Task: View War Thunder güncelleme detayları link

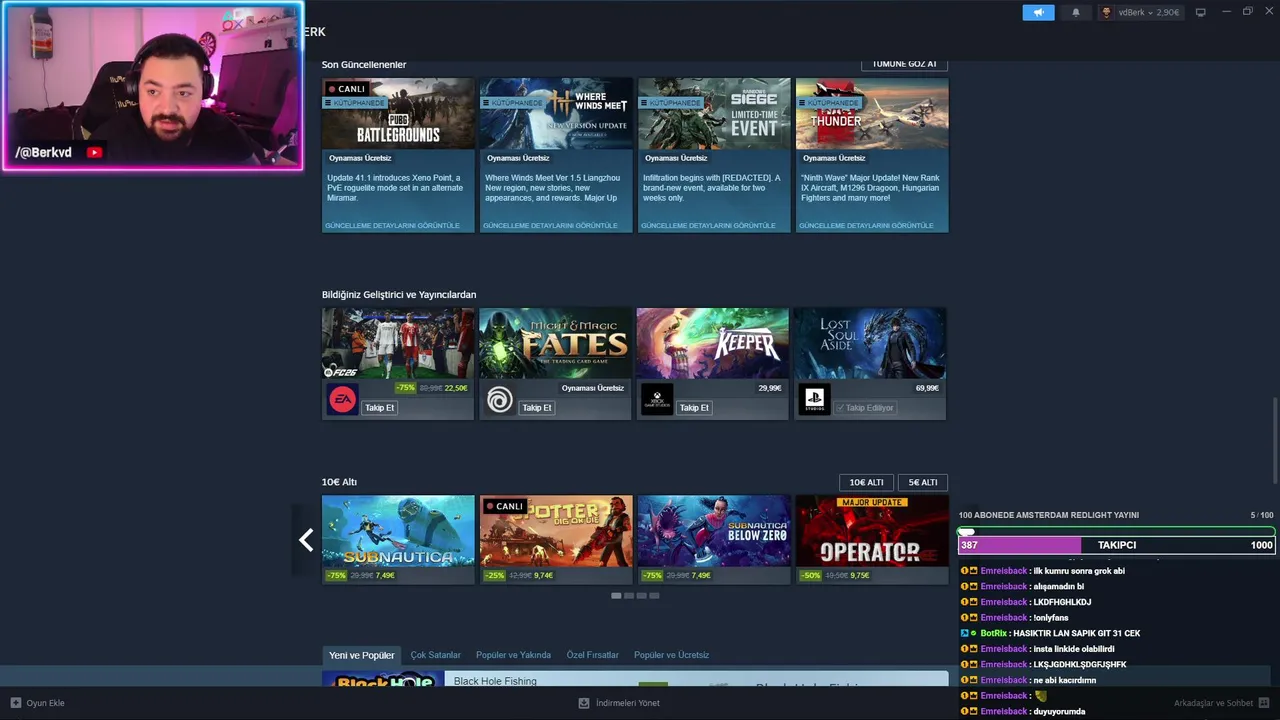Action: coord(866,226)
